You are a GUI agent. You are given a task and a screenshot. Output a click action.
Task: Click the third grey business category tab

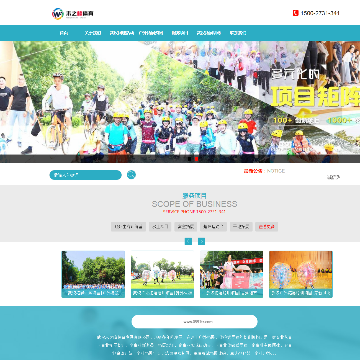[x=185, y=227]
